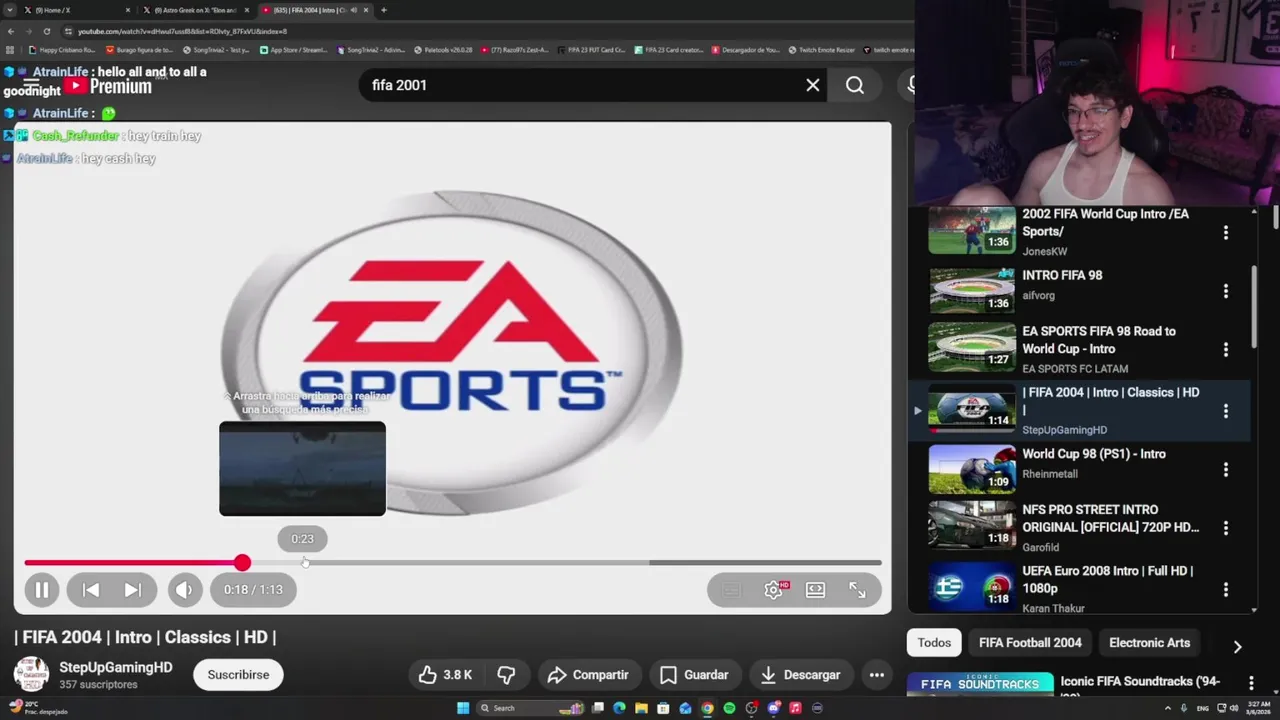The width and height of the screenshot is (1280, 720).
Task: Switch to theater mode view
Action: tap(816, 590)
